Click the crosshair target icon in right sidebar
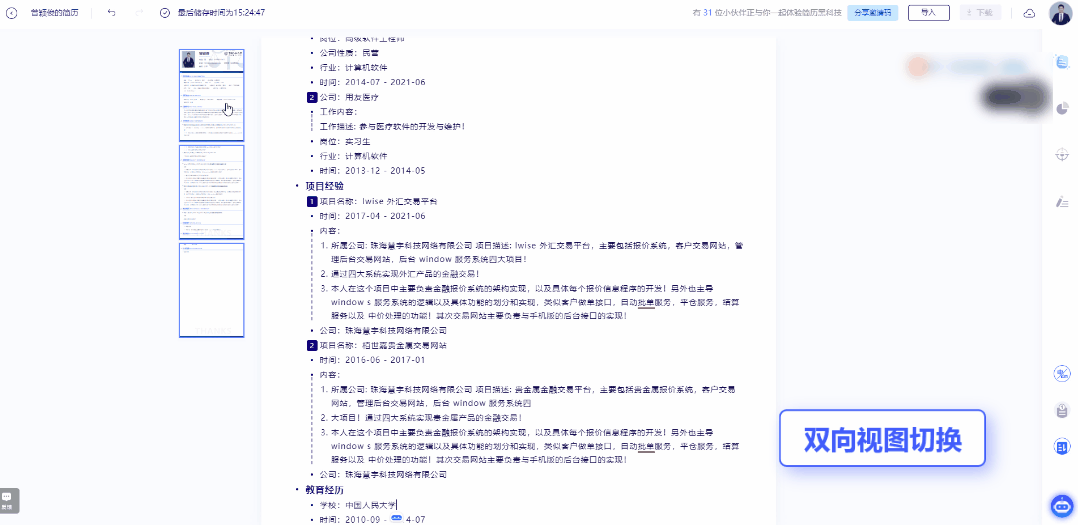Viewport: 1078px width, 525px height. click(1062, 155)
